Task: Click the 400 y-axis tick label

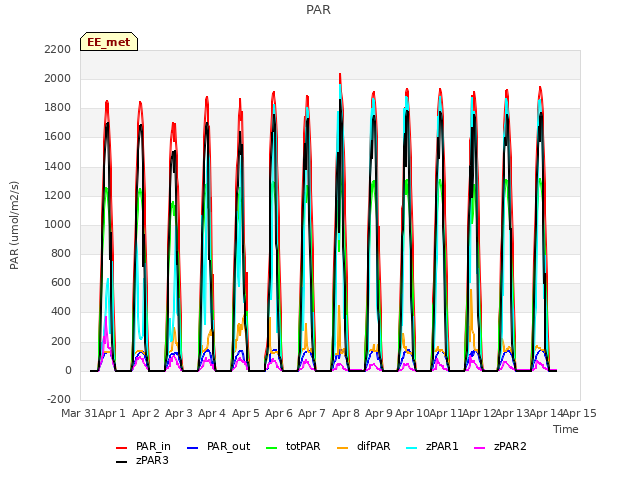Action: tap(61, 312)
